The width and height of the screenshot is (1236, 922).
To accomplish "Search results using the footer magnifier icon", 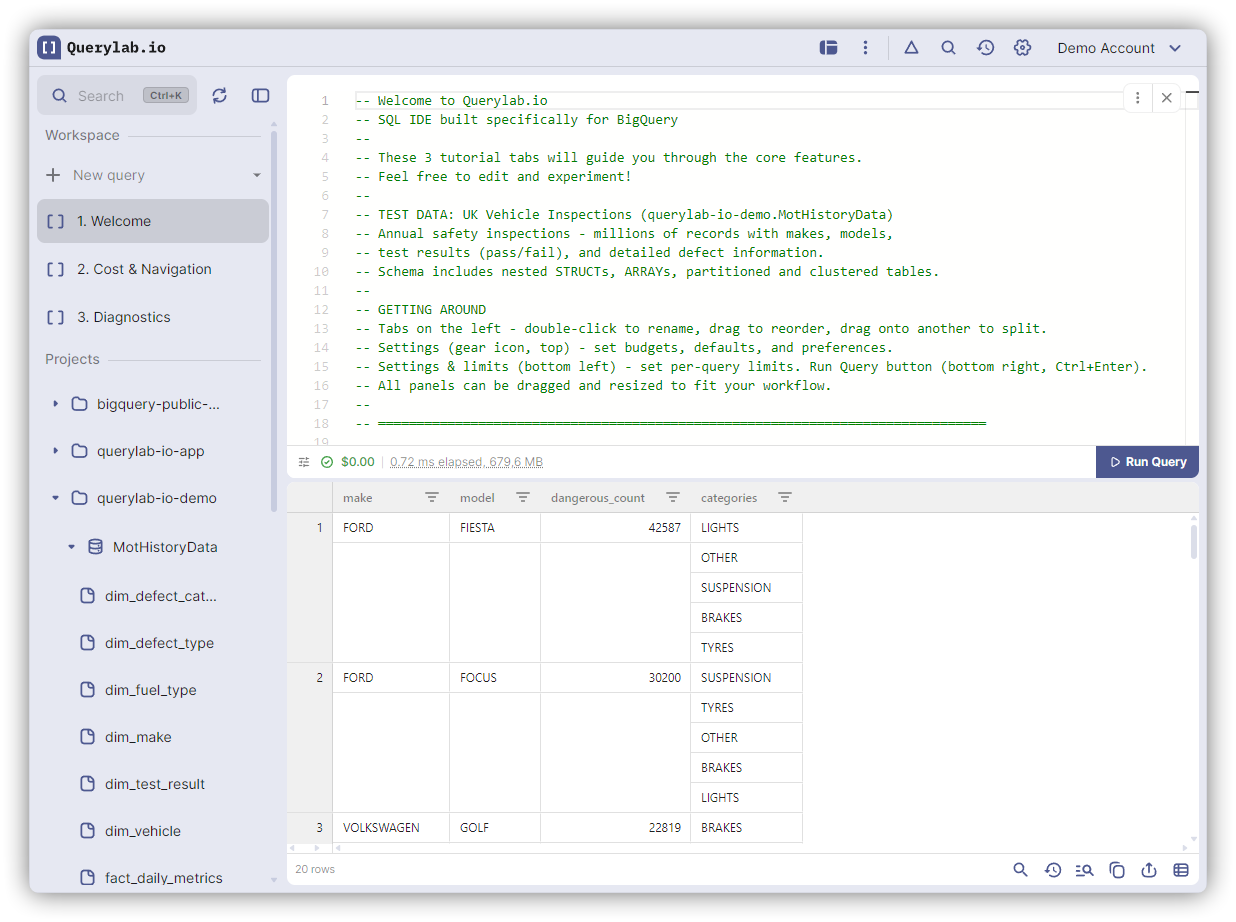I will click(1020, 870).
